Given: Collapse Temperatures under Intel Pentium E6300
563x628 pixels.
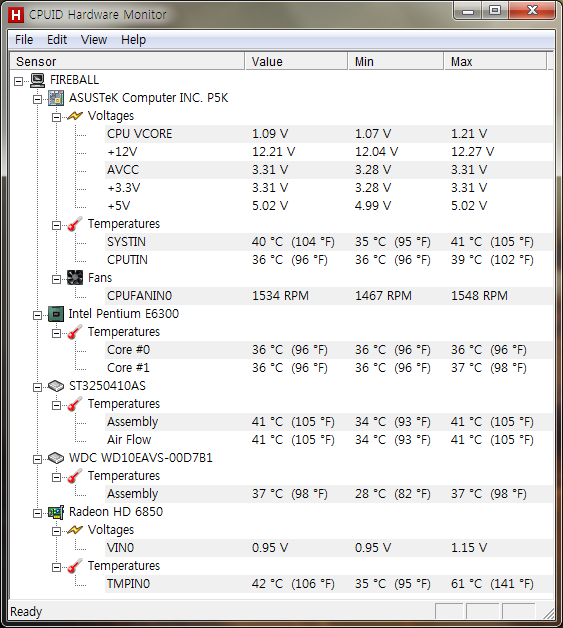Looking at the screenshot, I should pyautogui.click(x=56, y=333).
